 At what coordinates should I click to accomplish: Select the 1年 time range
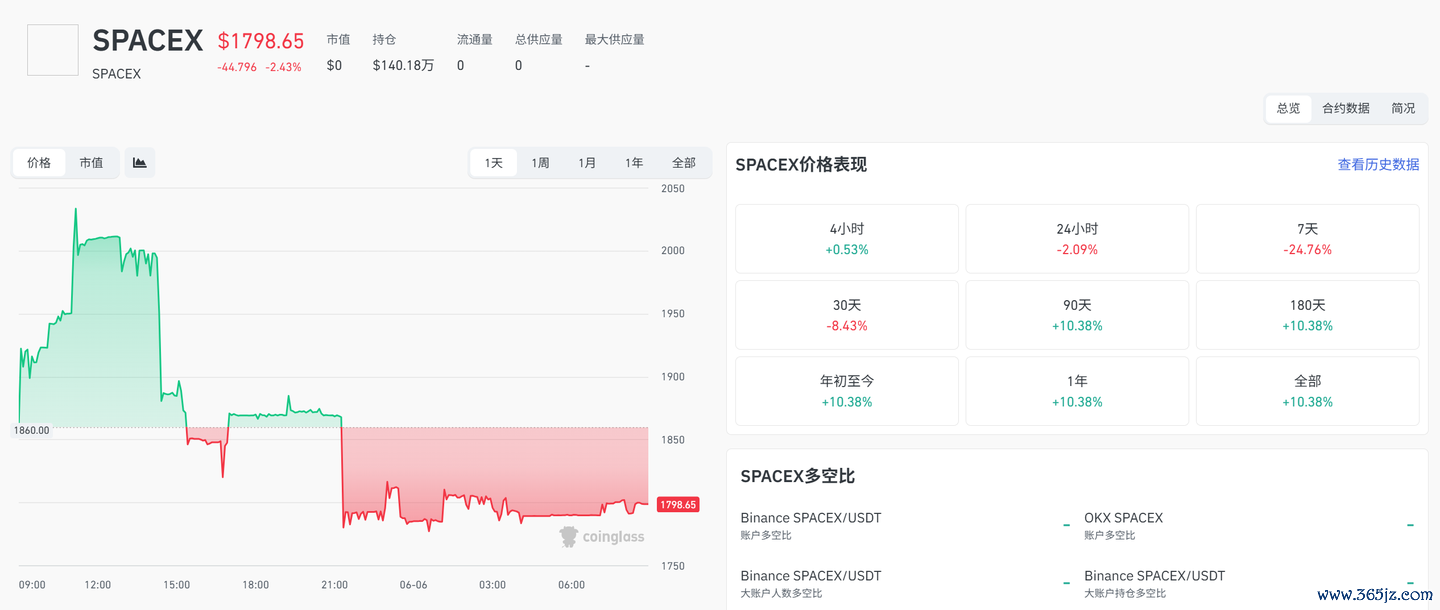(x=634, y=163)
